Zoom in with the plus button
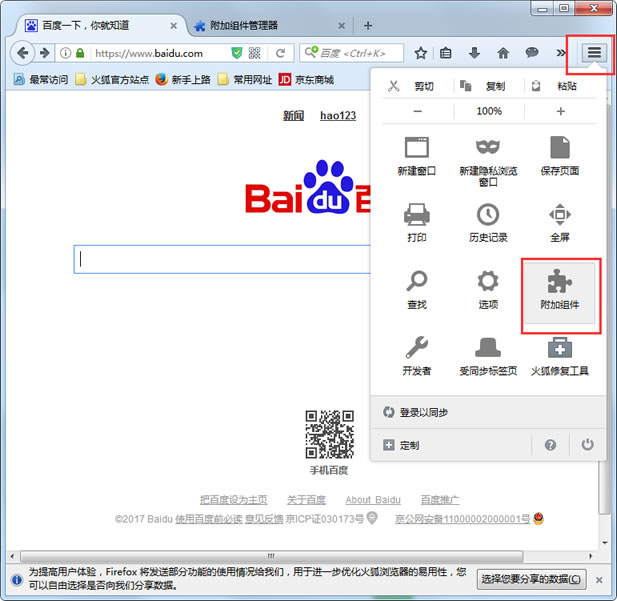Screen dimensions: 617x601 pyautogui.click(x=560, y=111)
